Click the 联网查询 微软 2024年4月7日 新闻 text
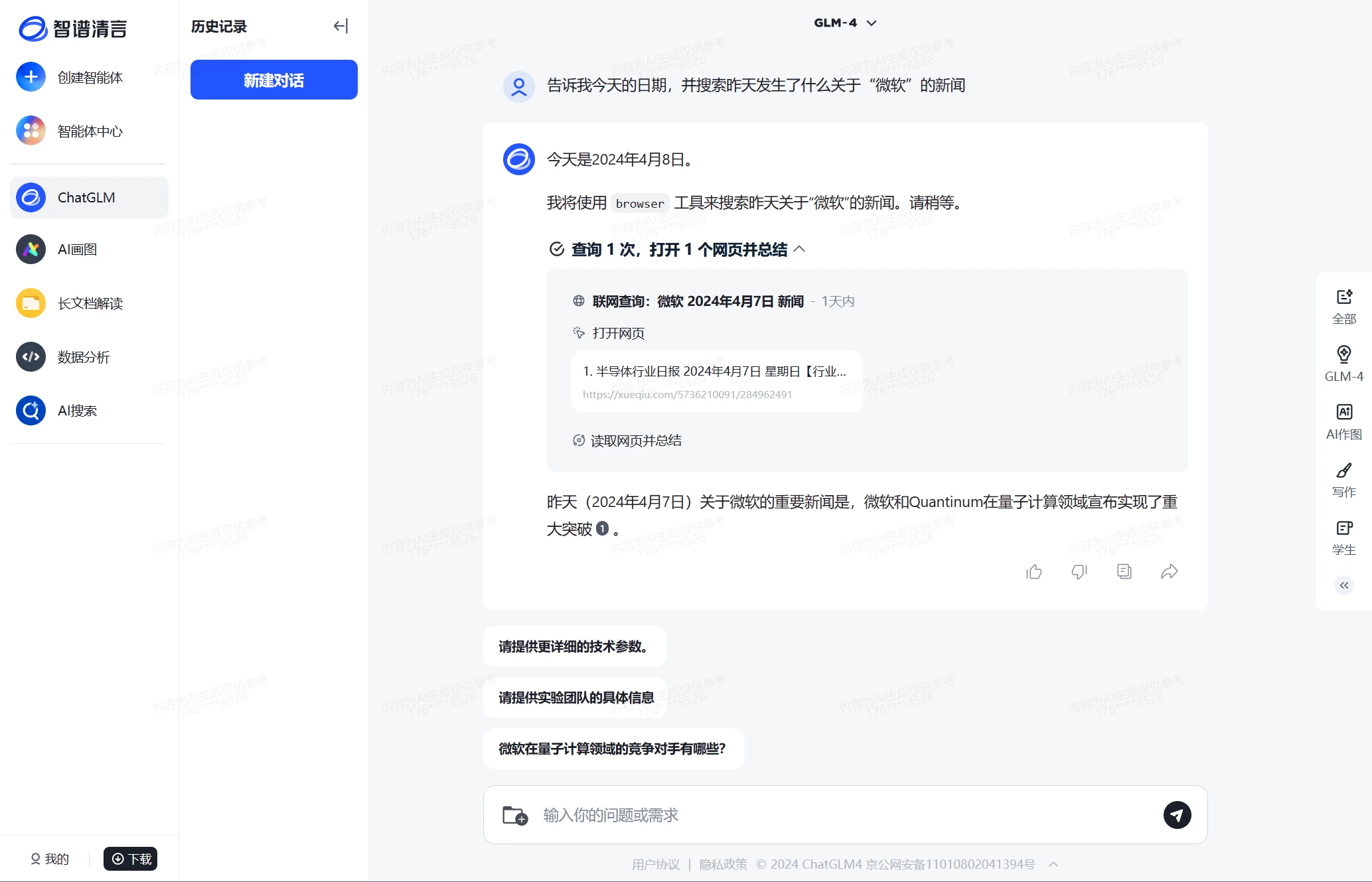Image resolution: width=1372 pixels, height=882 pixels. click(x=698, y=301)
